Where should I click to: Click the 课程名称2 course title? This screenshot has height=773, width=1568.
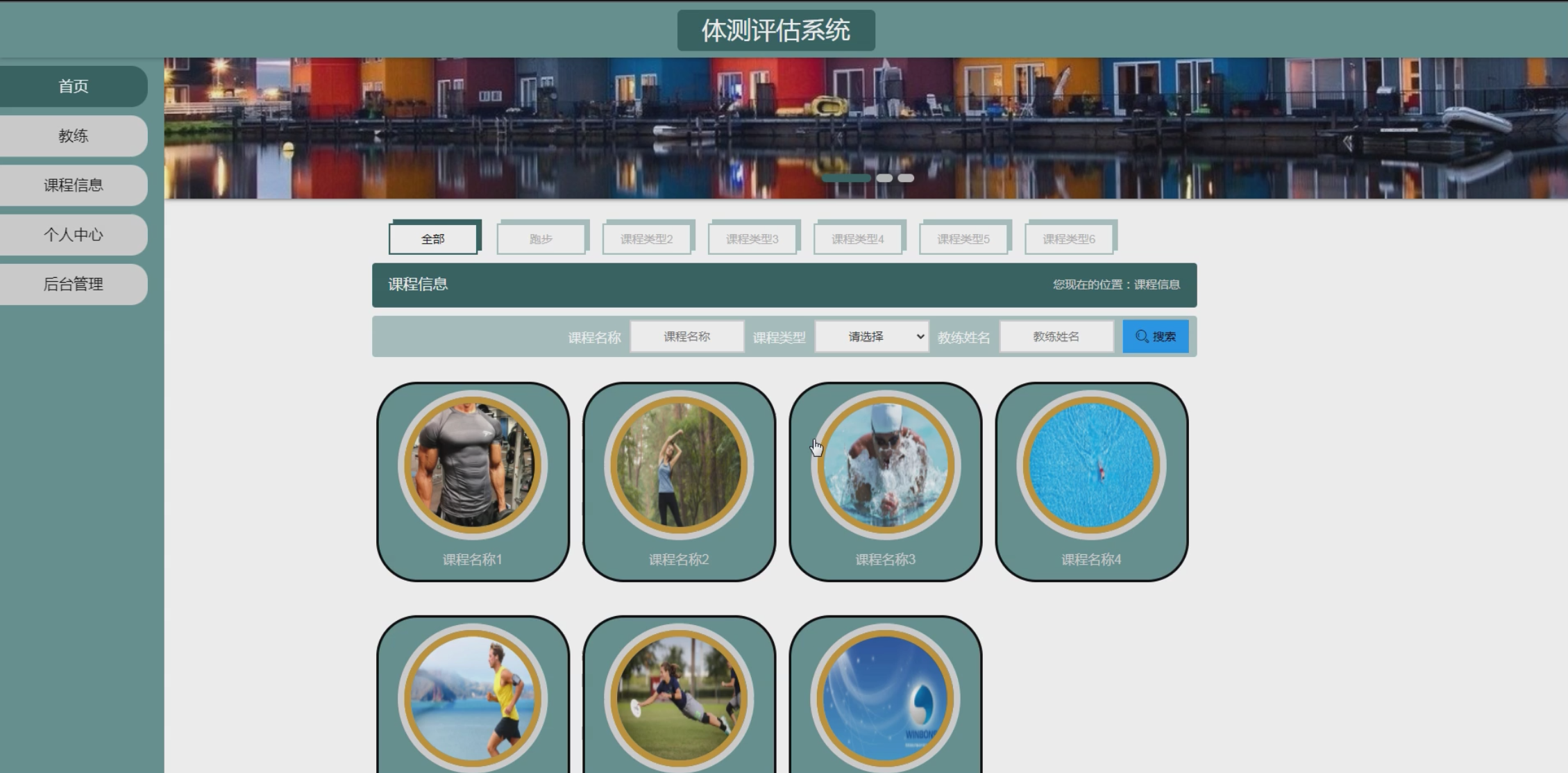pyautogui.click(x=679, y=560)
